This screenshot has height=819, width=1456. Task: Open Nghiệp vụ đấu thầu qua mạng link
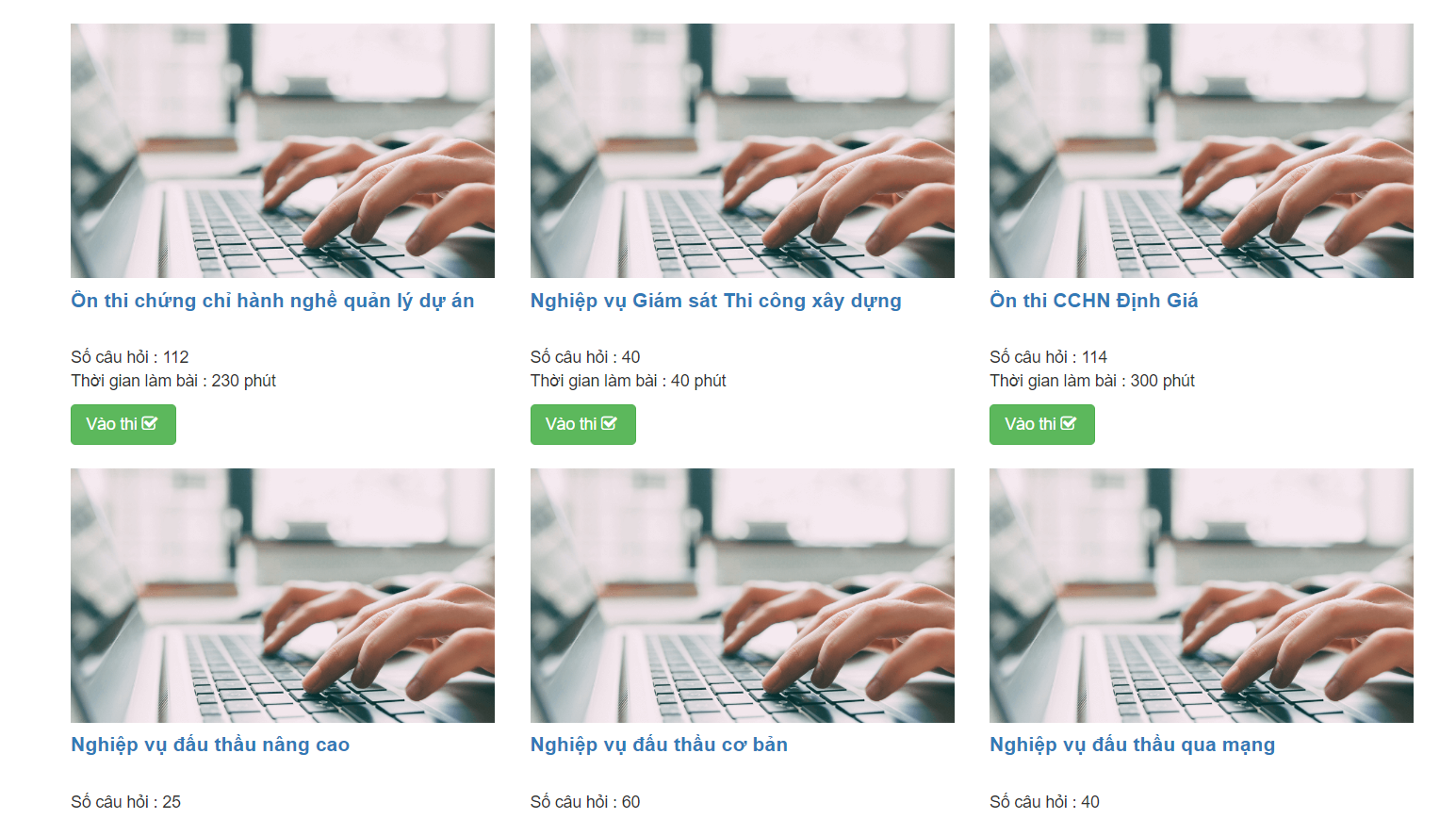pyautogui.click(x=1132, y=745)
